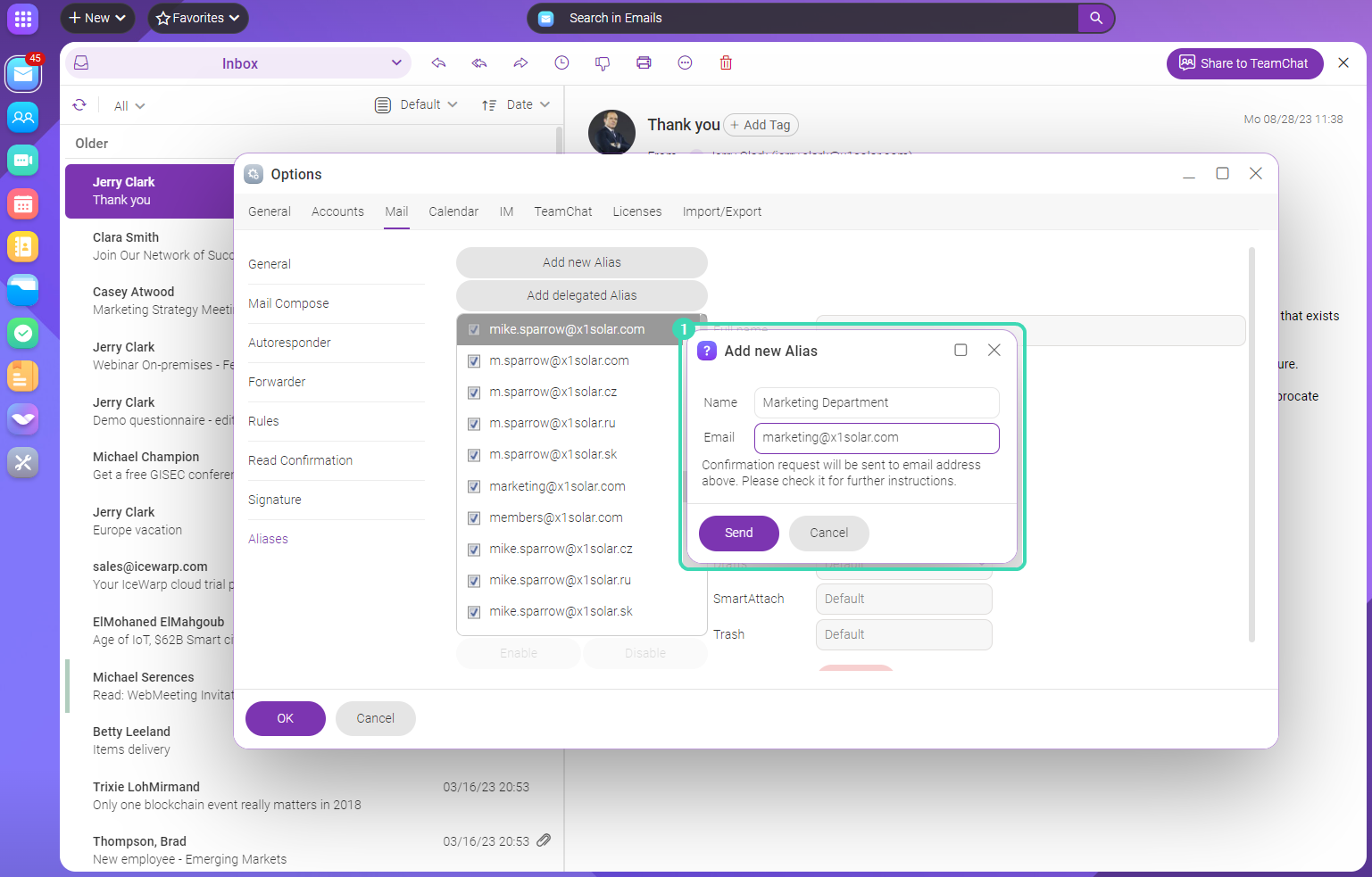
Task: Uncheck the marketing@x1solar.com alias
Action: coord(473,487)
